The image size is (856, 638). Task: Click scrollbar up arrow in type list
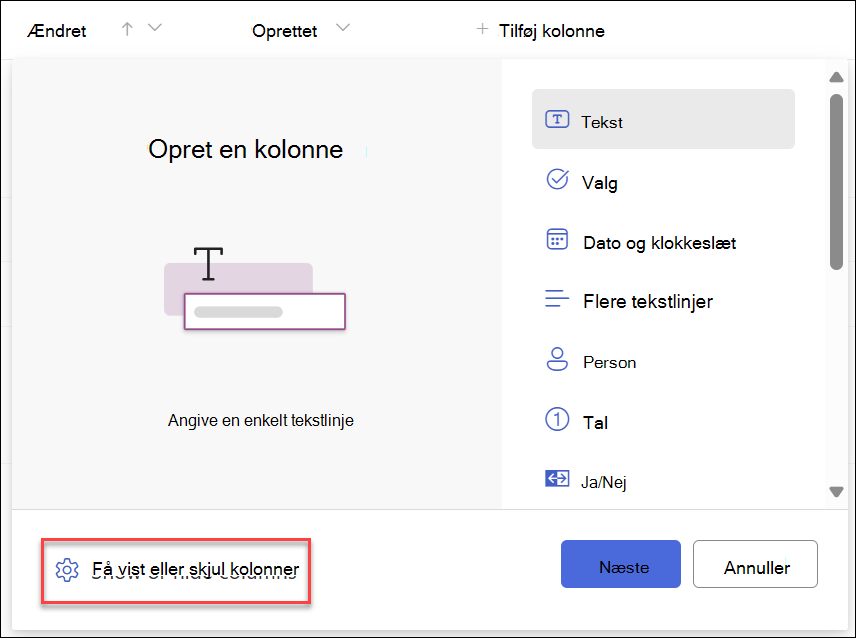tap(836, 77)
